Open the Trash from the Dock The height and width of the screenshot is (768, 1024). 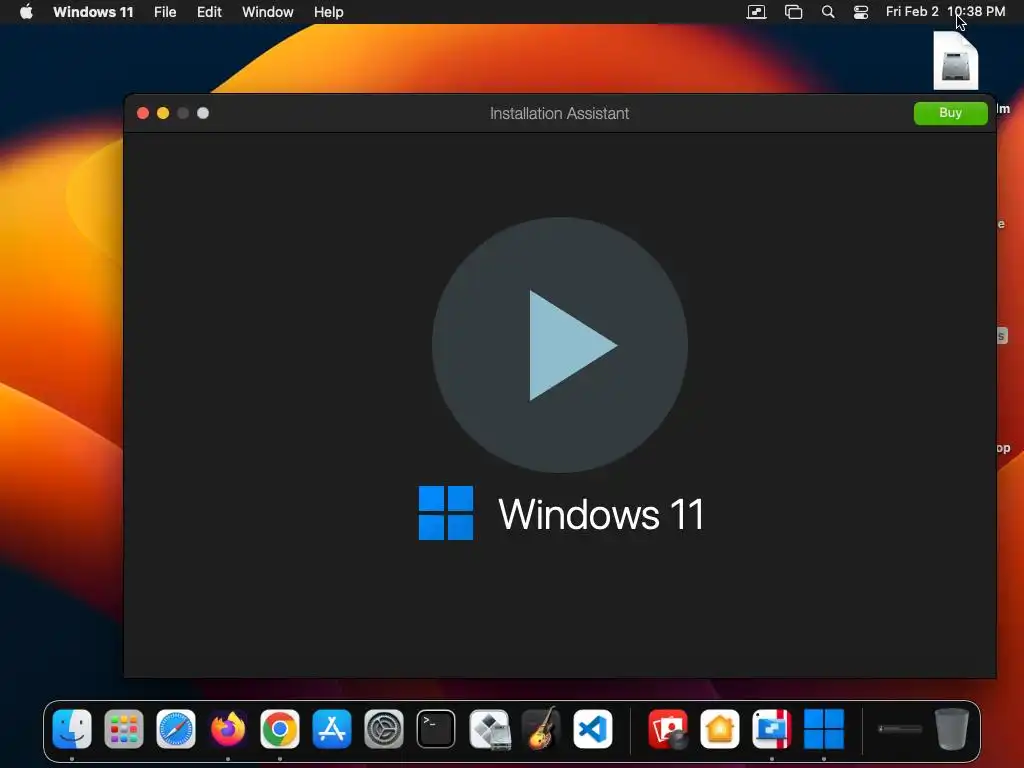point(952,728)
